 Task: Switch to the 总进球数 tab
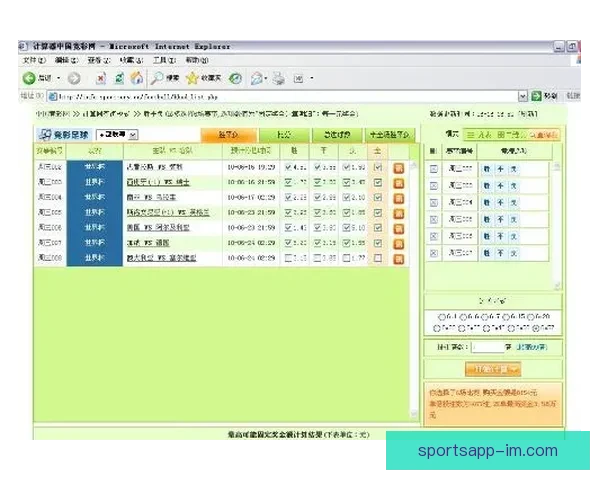tap(337, 135)
